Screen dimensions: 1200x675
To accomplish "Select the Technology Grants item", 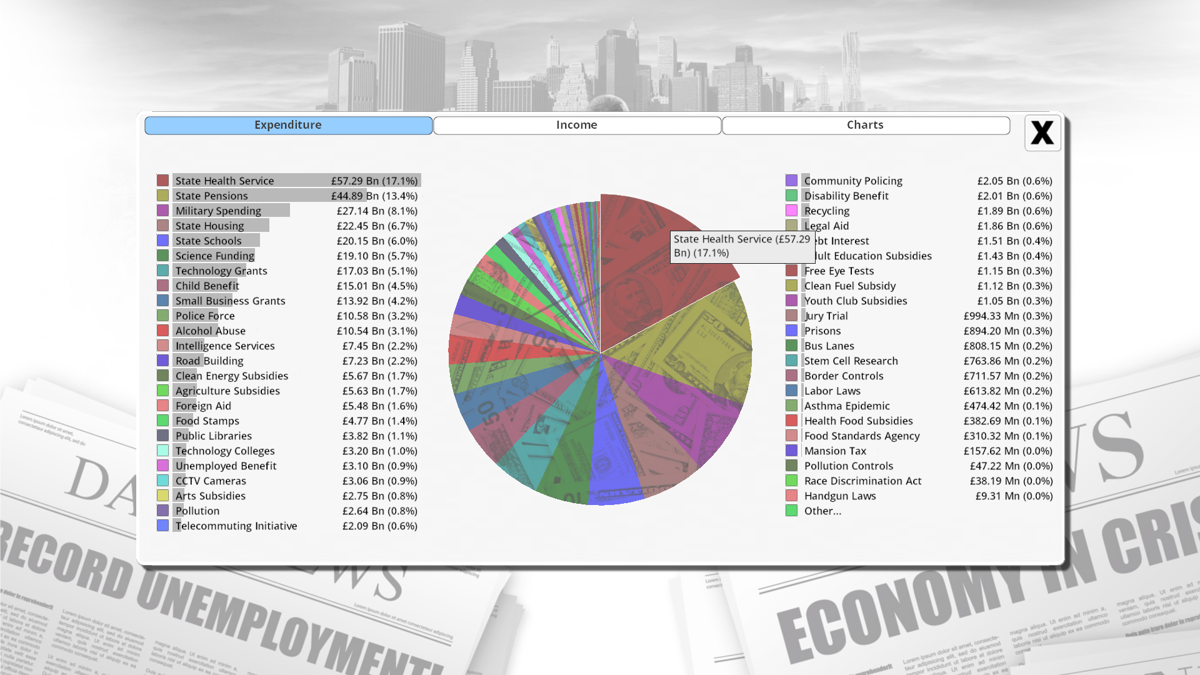I will click(220, 270).
